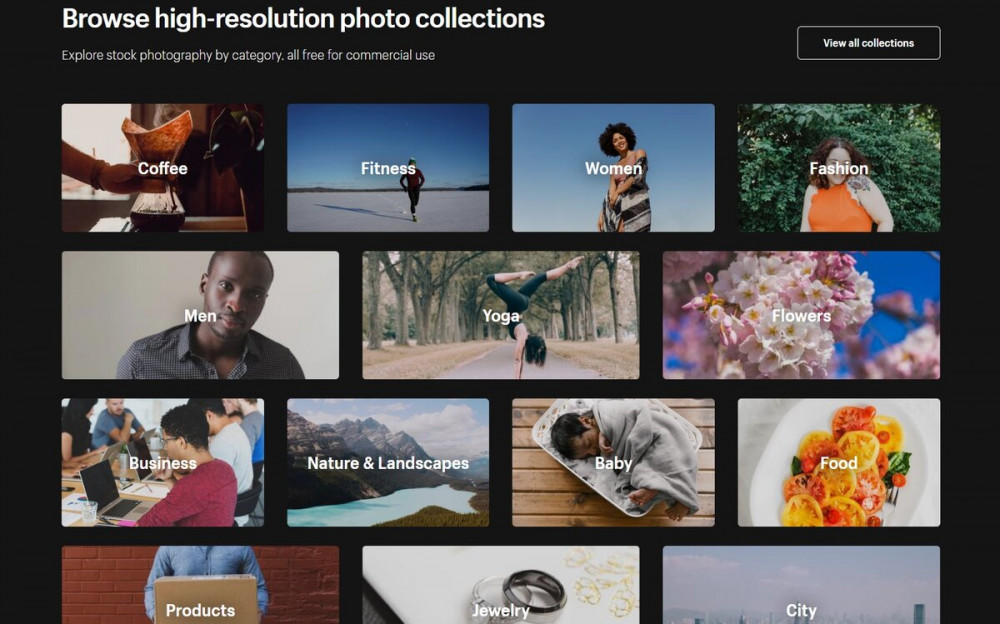Click the Yoga label text
The width and height of the screenshot is (1000, 624).
[x=501, y=316]
